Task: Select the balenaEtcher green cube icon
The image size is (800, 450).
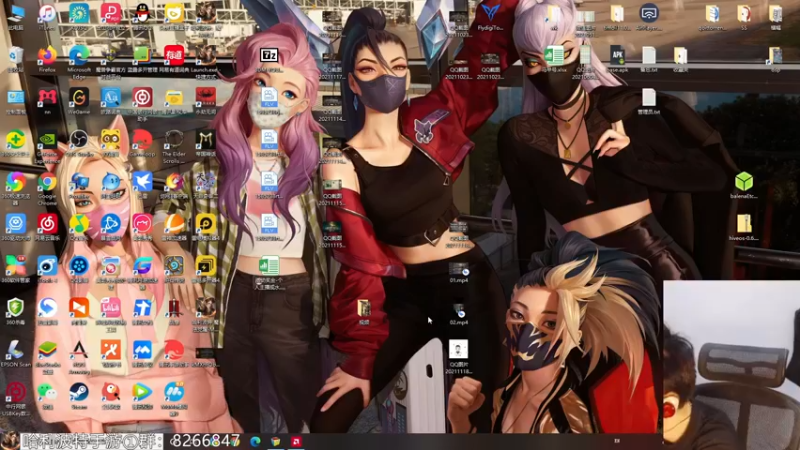Action: [744, 185]
